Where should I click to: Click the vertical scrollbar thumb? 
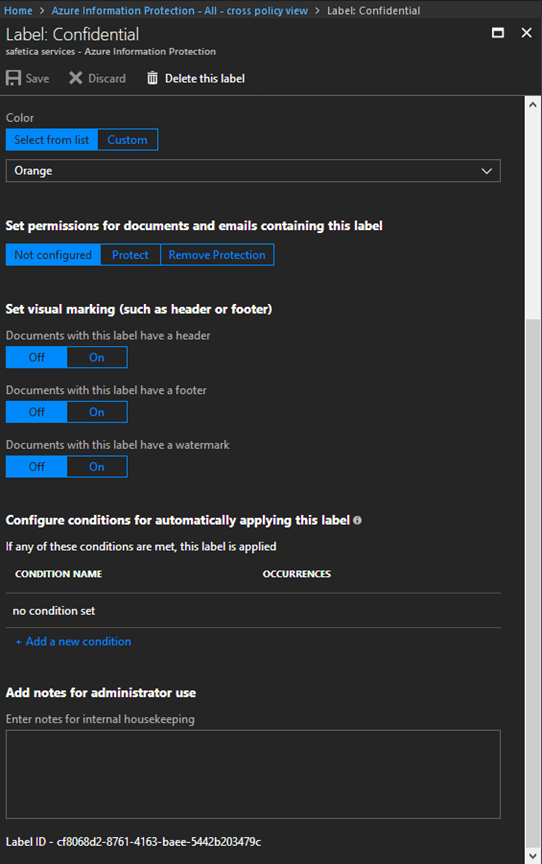click(x=533, y=584)
